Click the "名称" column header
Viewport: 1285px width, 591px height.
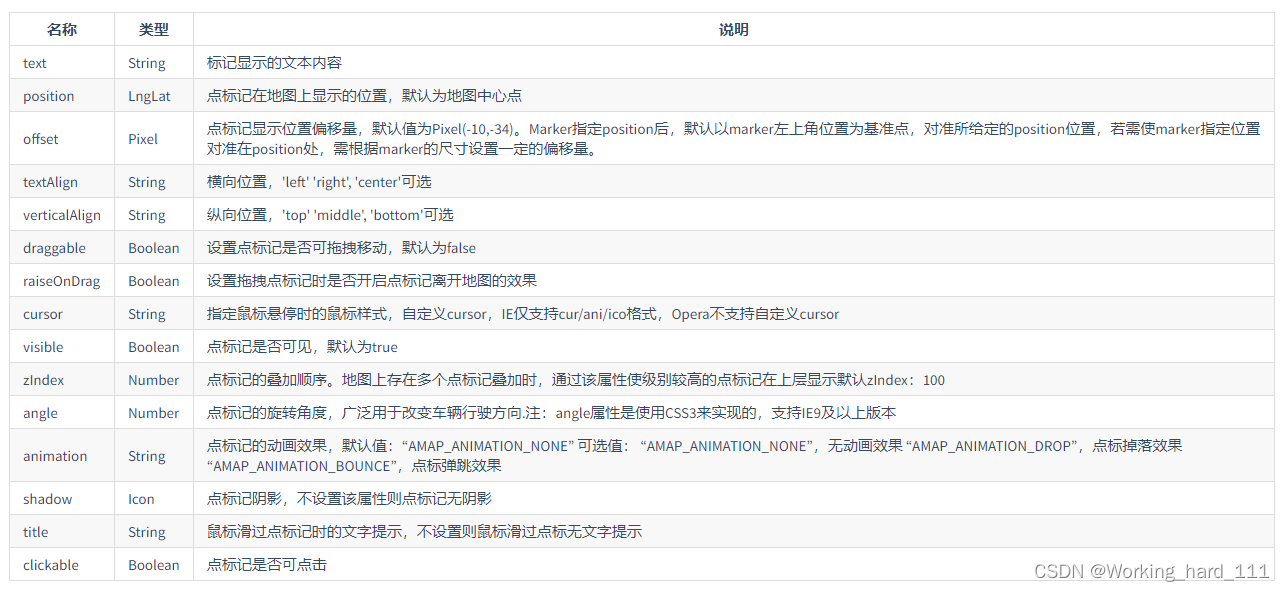tap(61, 29)
